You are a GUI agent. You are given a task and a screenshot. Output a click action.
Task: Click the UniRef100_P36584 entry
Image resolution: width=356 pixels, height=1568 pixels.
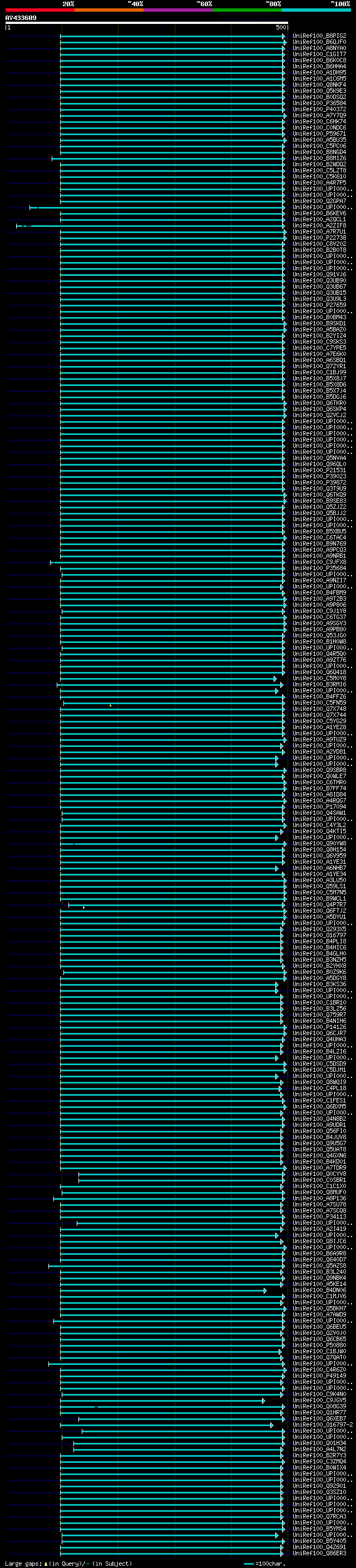point(319,103)
